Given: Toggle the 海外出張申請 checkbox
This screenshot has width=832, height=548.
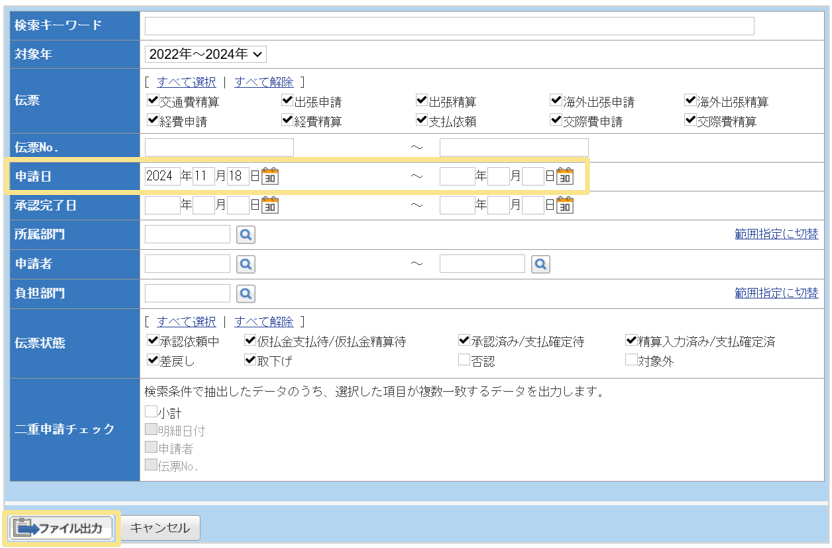Looking at the screenshot, I should tap(555, 101).
